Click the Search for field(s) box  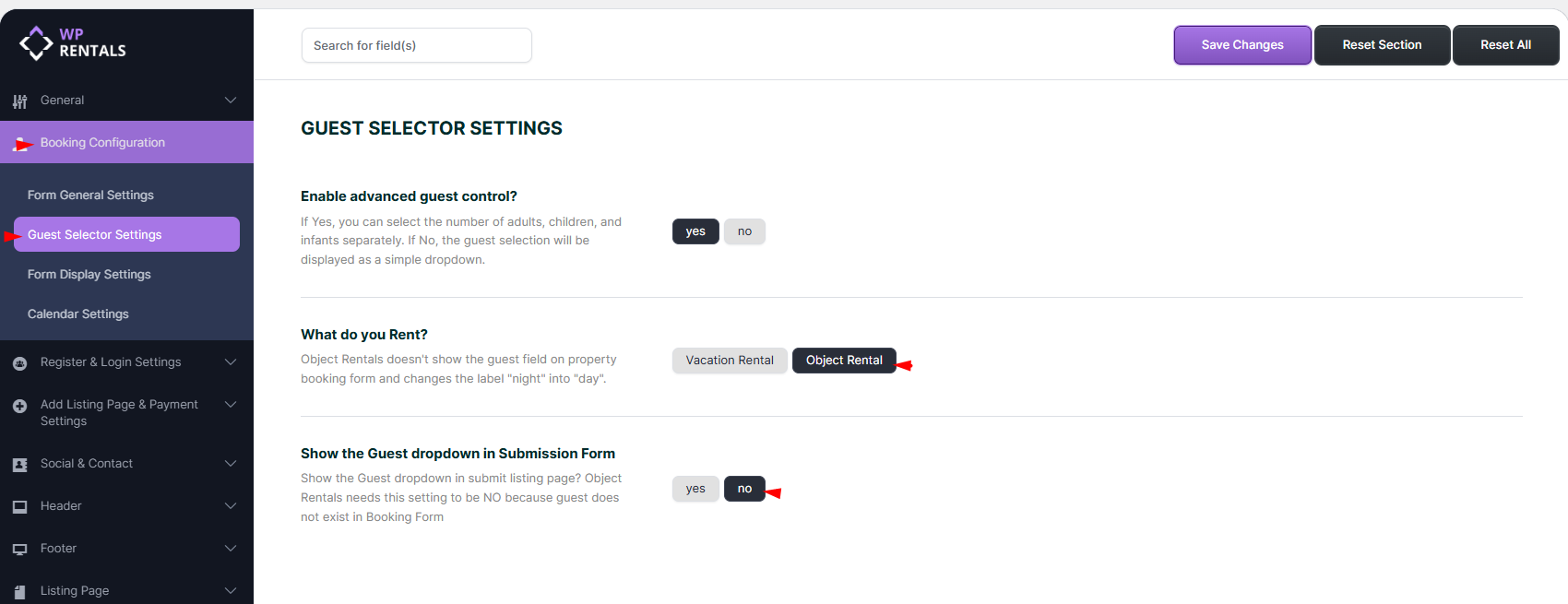(x=416, y=45)
